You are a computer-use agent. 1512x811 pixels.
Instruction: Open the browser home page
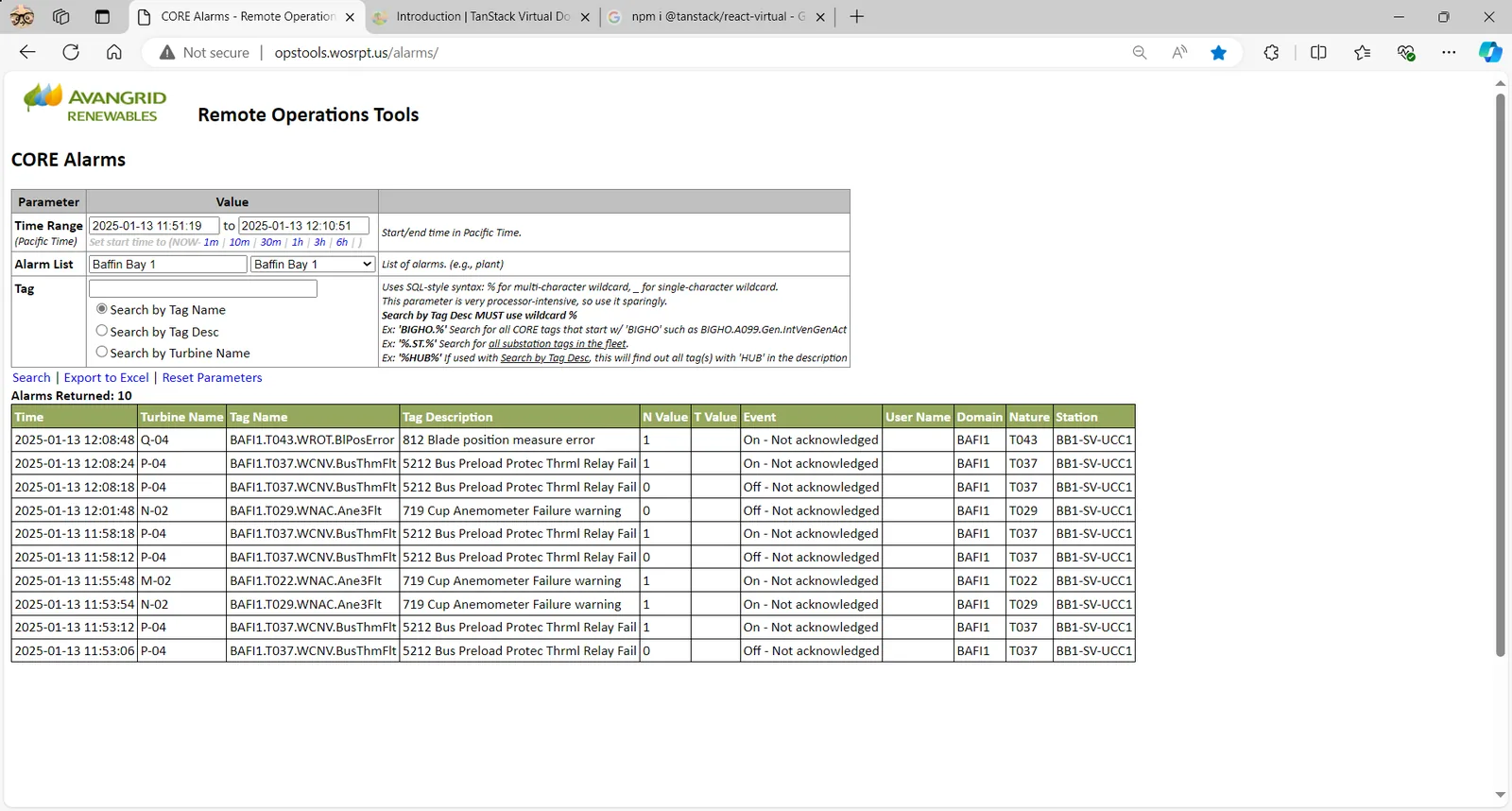point(114,52)
